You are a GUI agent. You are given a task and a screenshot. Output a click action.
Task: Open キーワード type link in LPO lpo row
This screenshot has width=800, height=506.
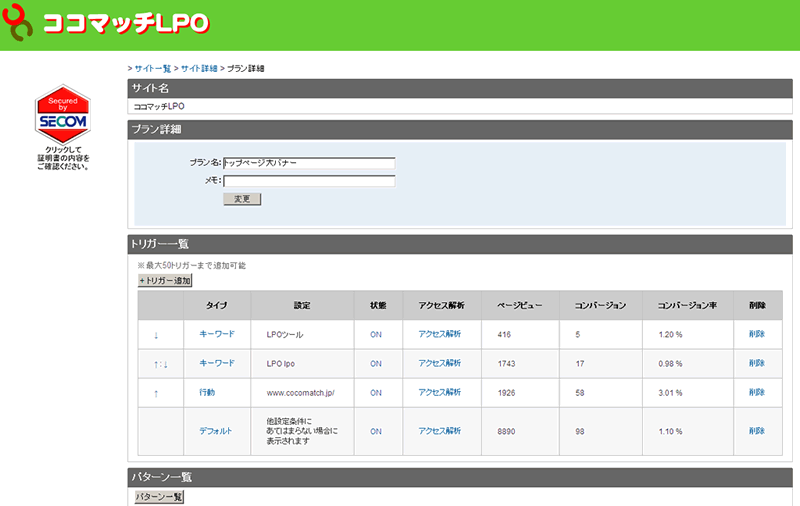pyautogui.click(x=217, y=363)
